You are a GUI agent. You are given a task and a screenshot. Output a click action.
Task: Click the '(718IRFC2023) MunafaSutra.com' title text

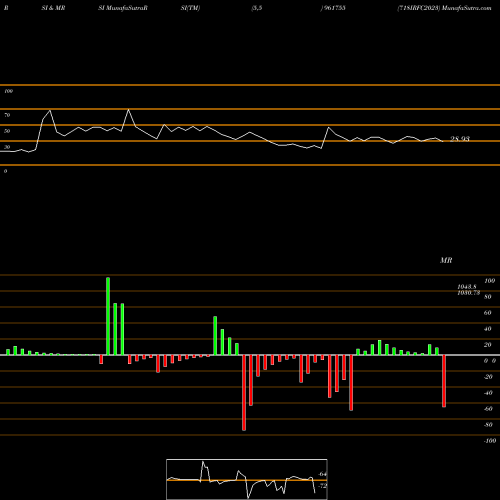pyautogui.click(x=444, y=8)
